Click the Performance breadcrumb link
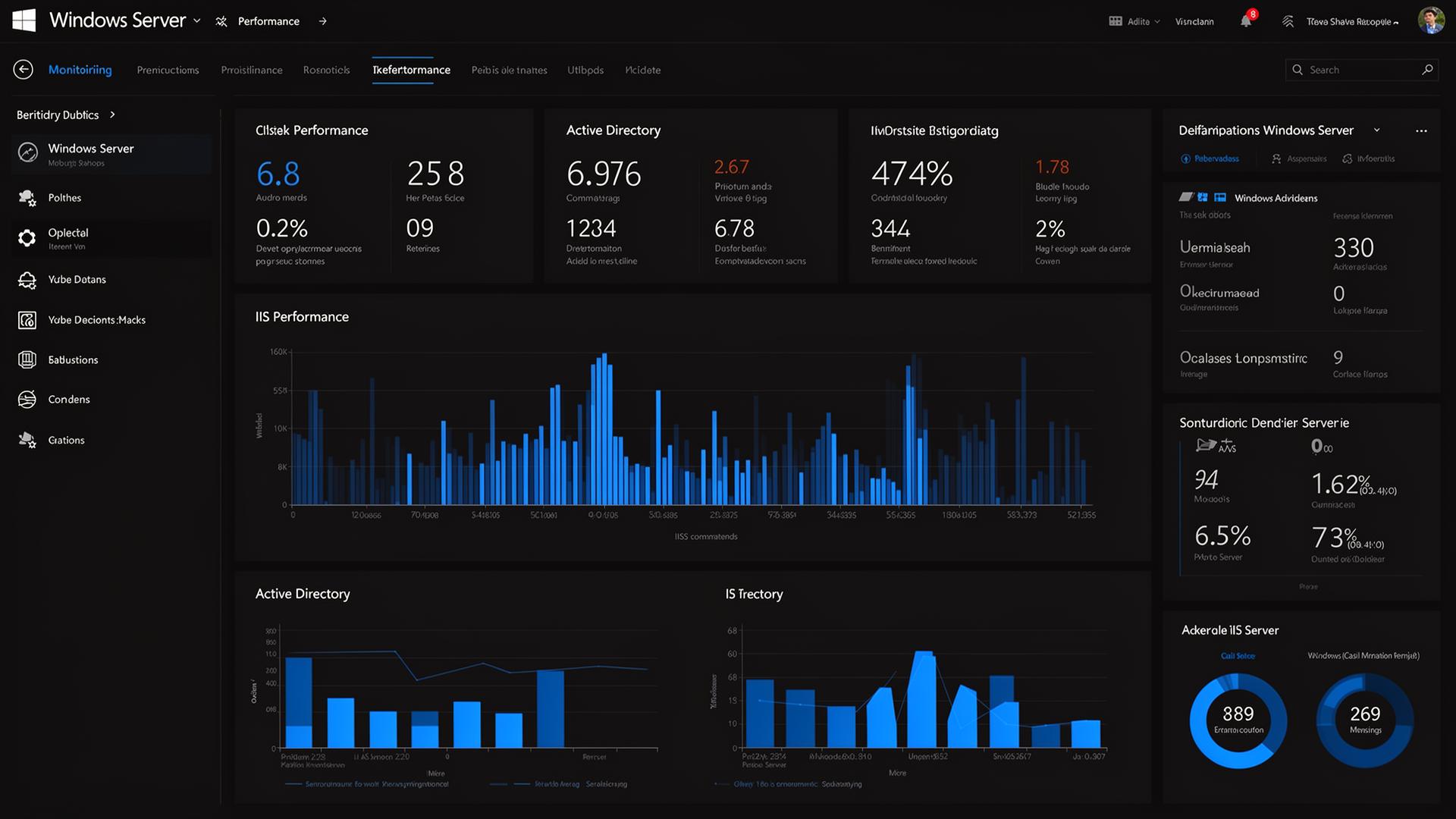1456x819 pixels. pyautogui.click(x=268, y=21)
